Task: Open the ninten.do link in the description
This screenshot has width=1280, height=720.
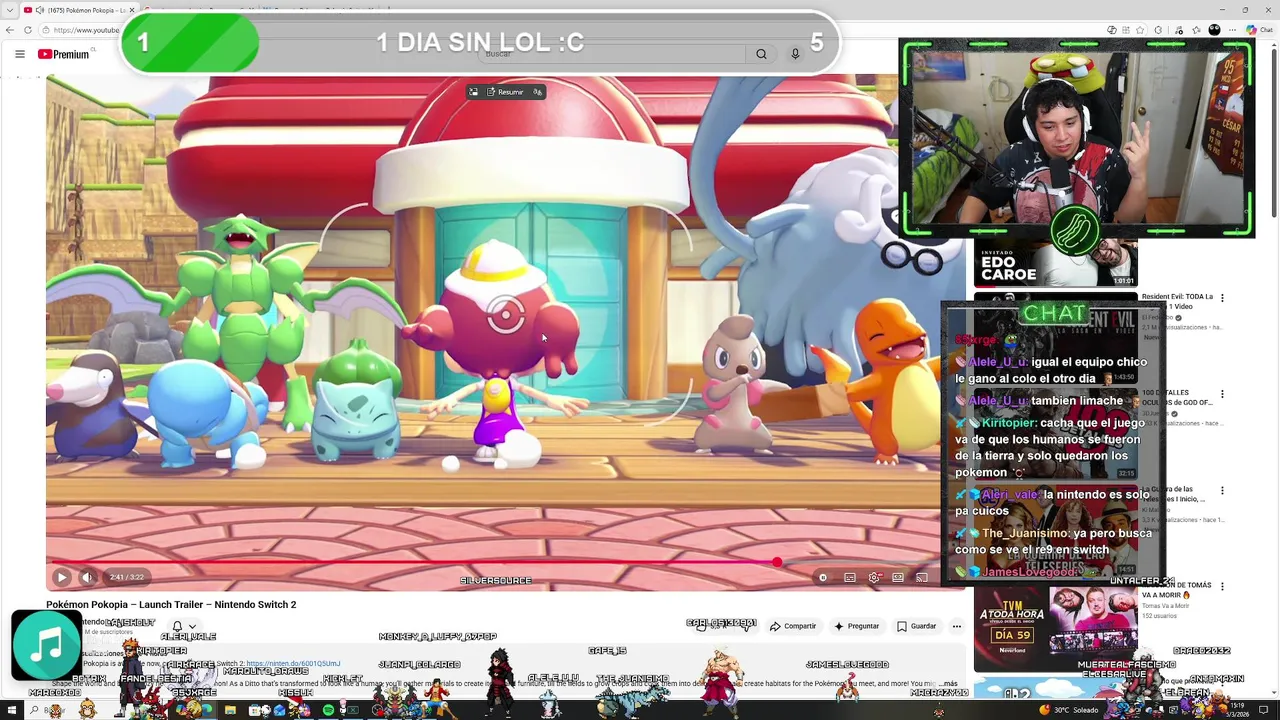Action: click(293, 664)
